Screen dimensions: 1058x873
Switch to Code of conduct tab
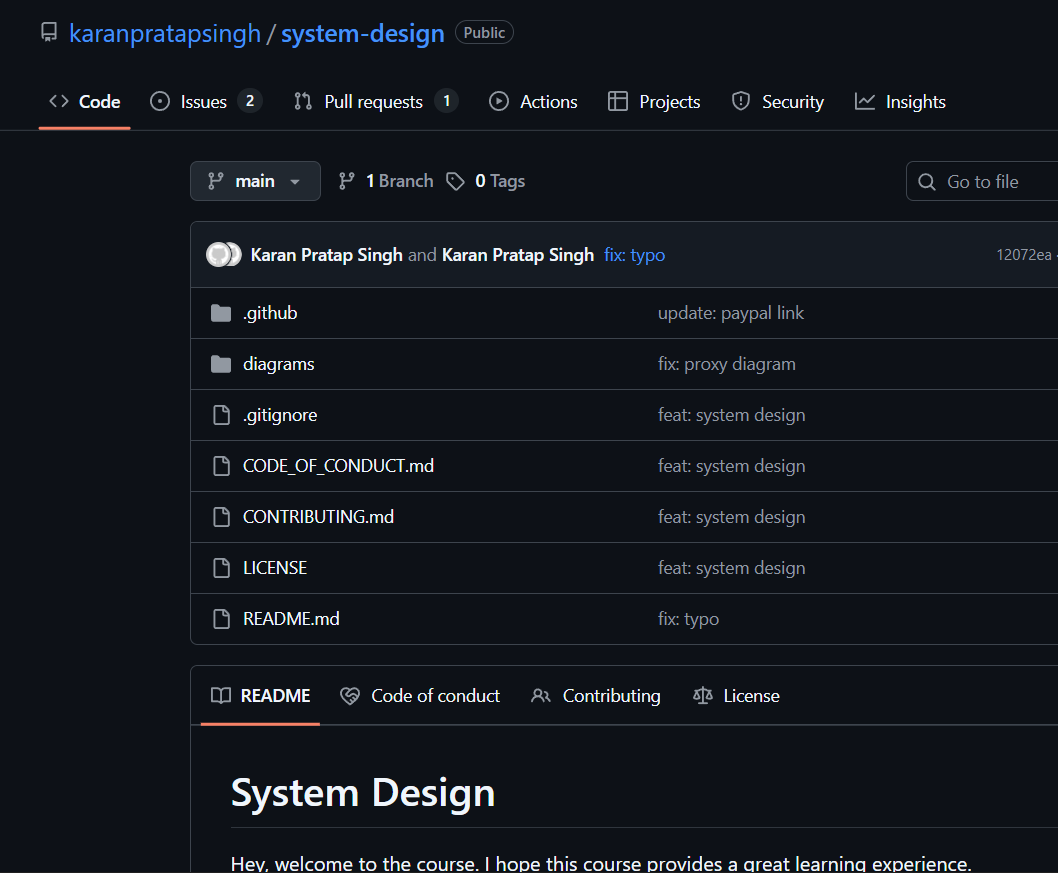420,696
